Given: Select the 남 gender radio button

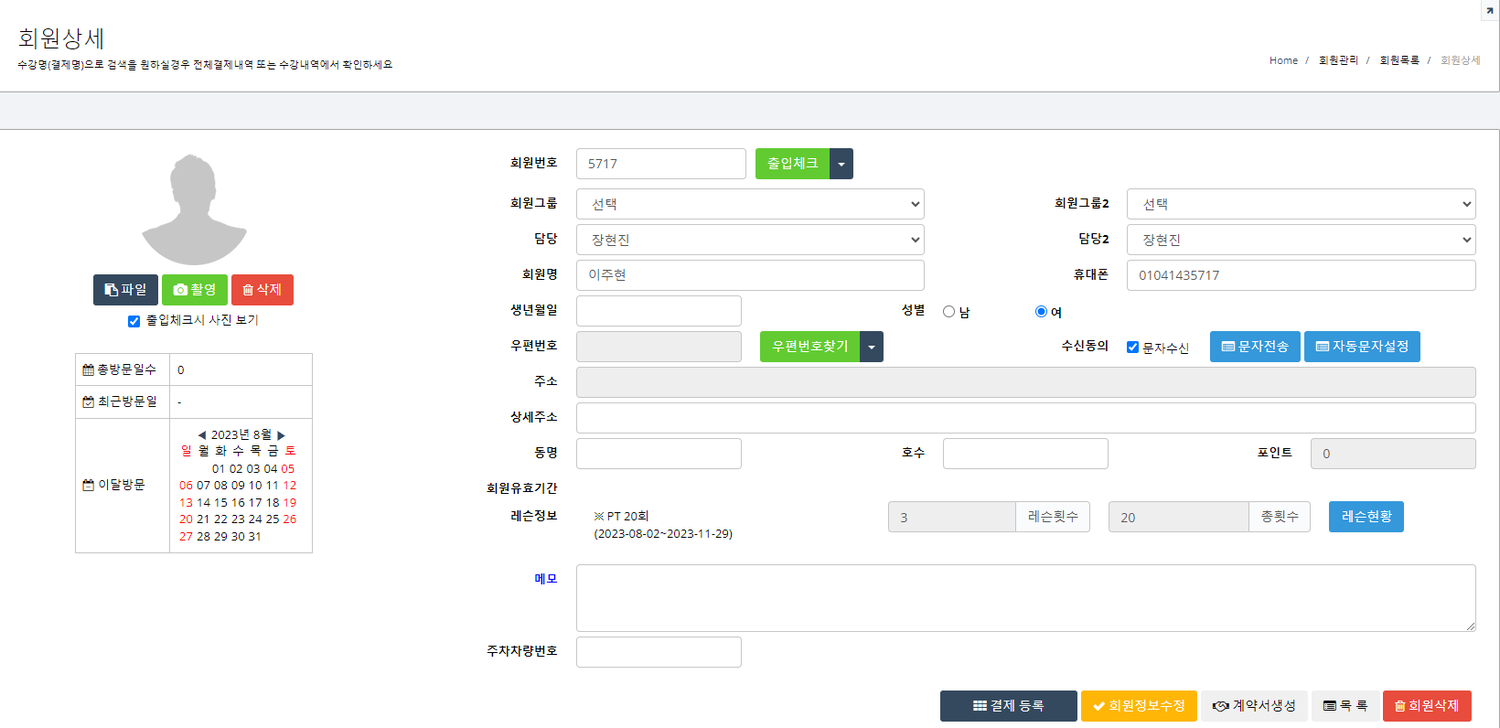Looking at the screenshot, I should [949, 312].
